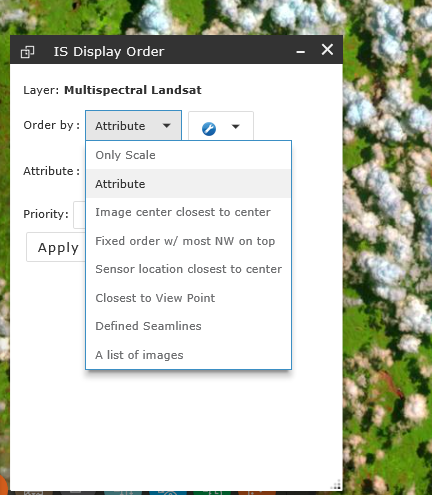This screenshot has width=432, height=495.
Task: Select Only Scale option
Action: click(x=188, y=155)
